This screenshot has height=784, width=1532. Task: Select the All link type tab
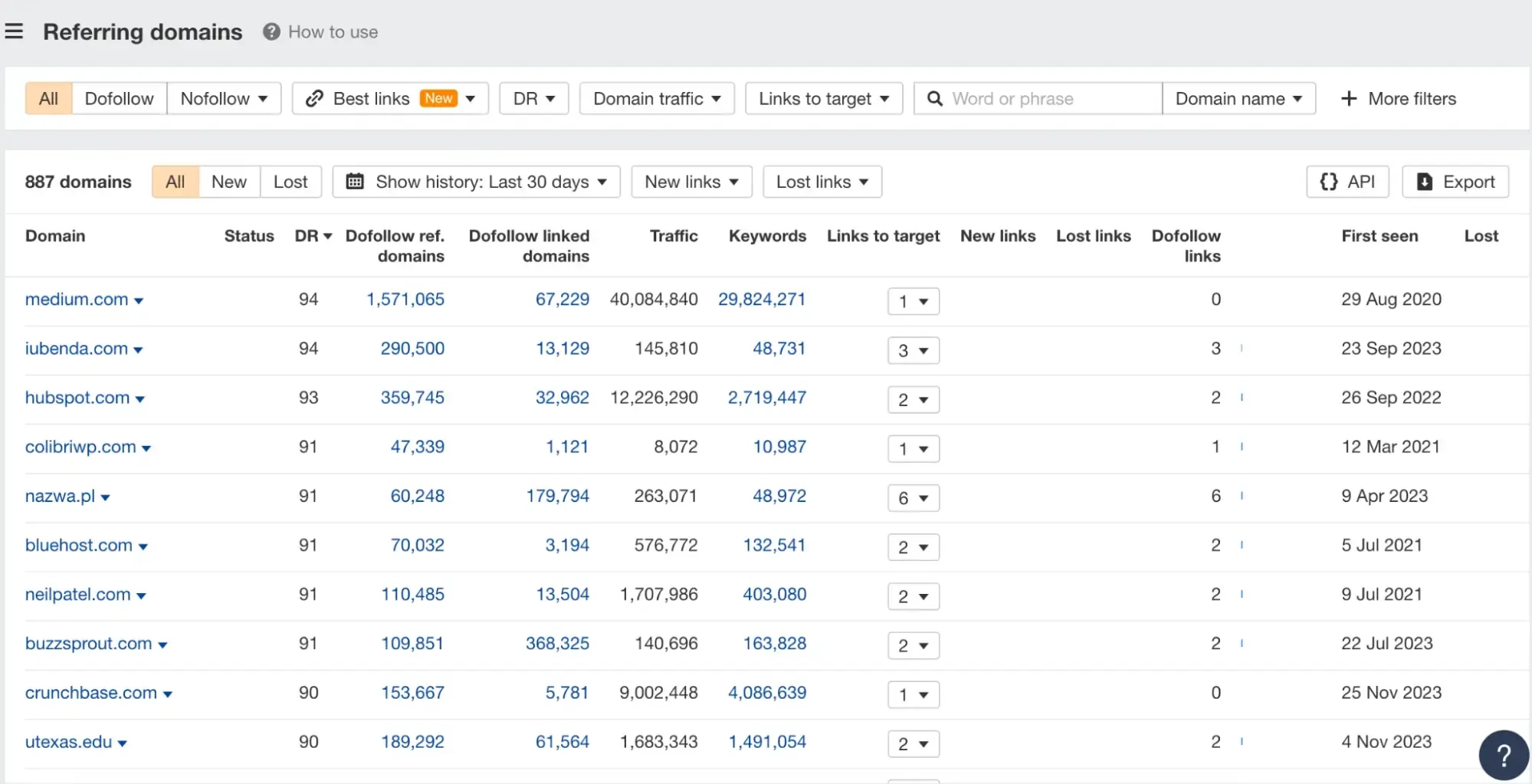[48, 99]
